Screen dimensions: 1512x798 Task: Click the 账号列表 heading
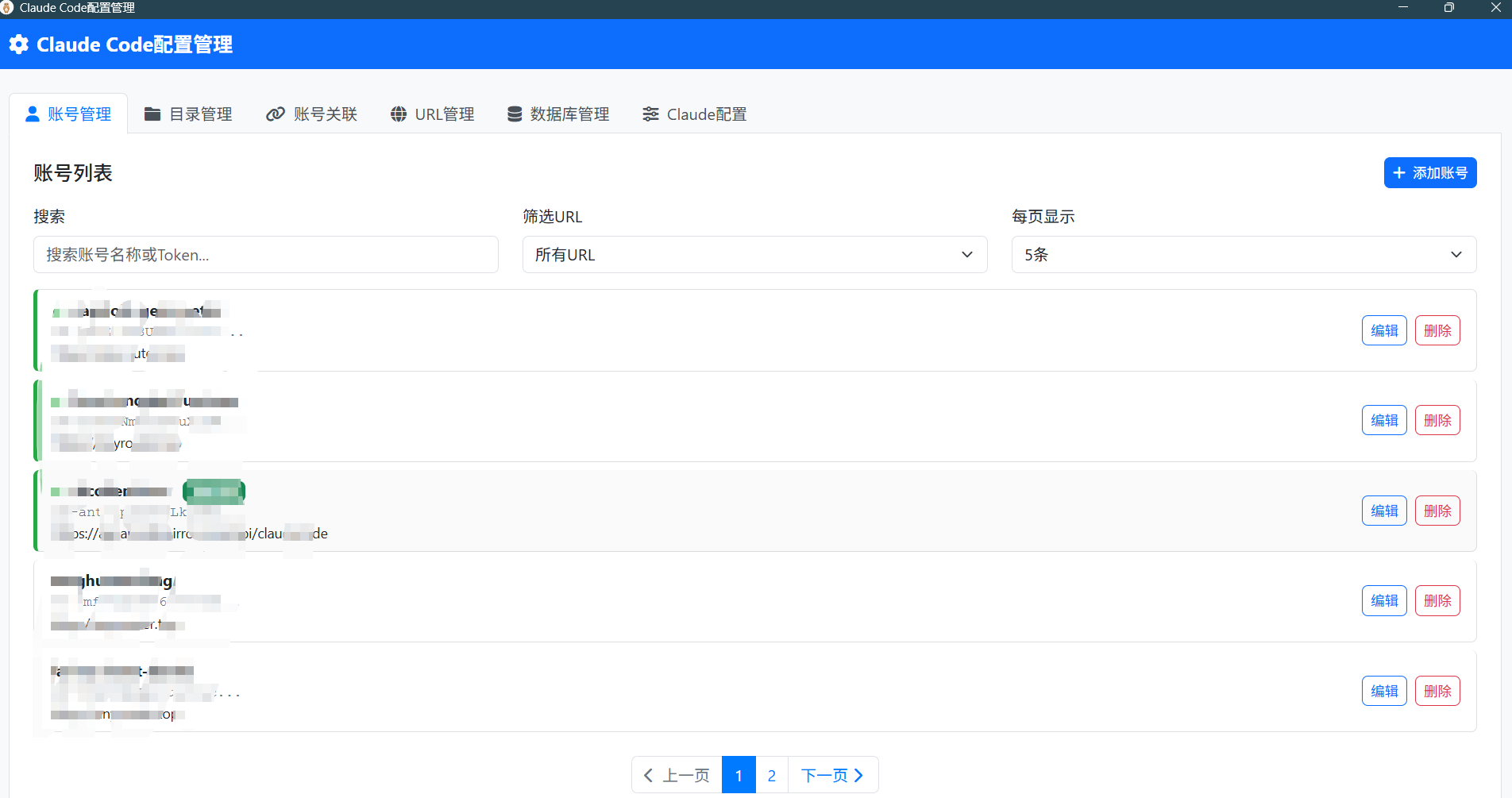click(73, 173)
